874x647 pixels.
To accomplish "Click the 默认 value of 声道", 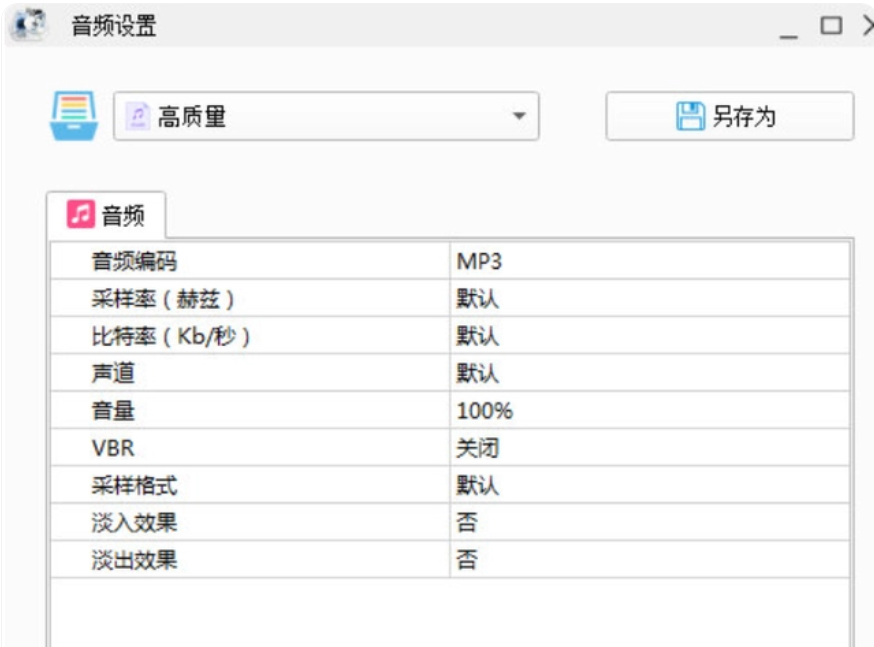I will [477, 373].
